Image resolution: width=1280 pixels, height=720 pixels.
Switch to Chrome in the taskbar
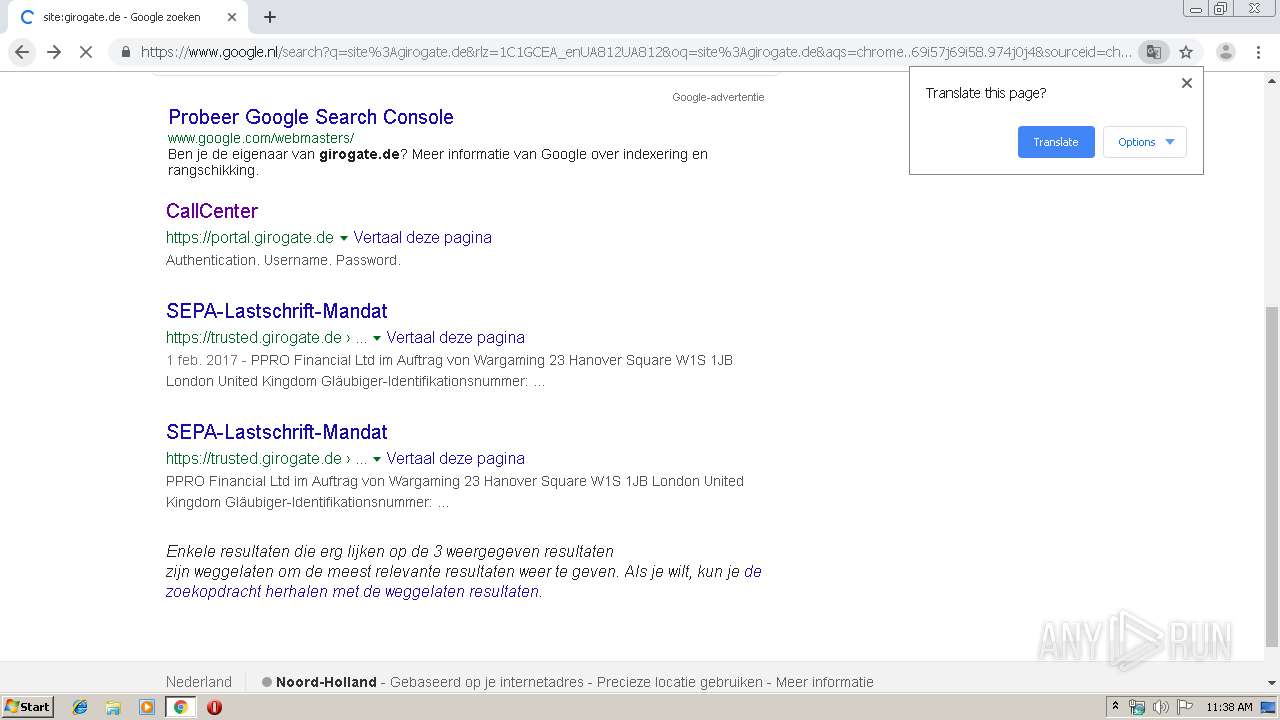tap(181, 707)
